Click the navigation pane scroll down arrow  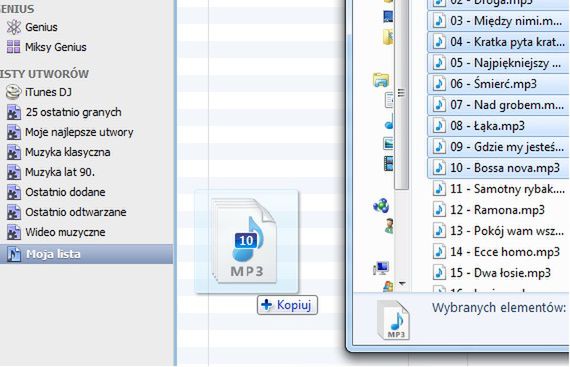pos(402,283)
